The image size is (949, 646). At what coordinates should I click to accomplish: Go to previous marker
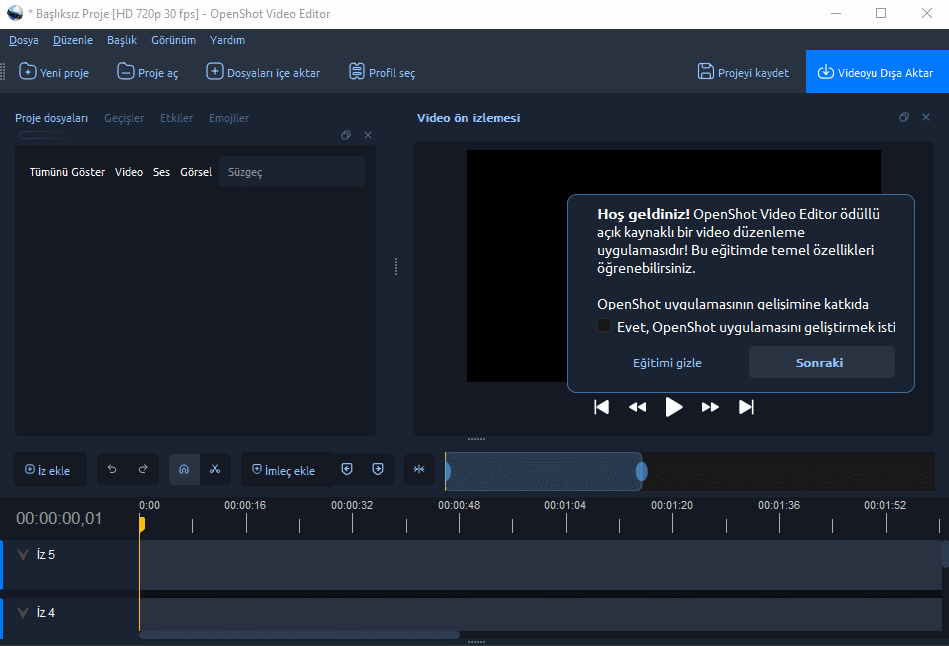tap(347, 469)
